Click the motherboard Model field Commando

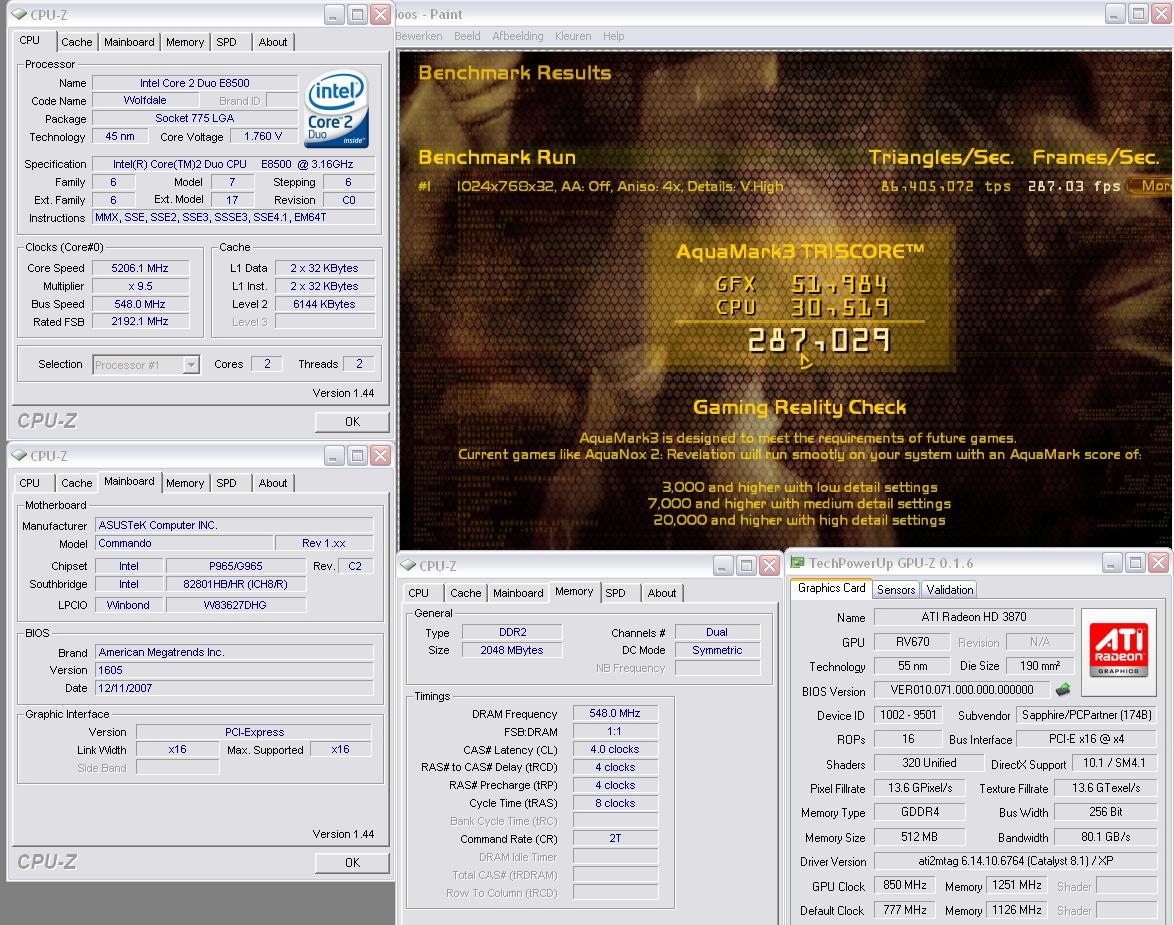pos(183,543)
